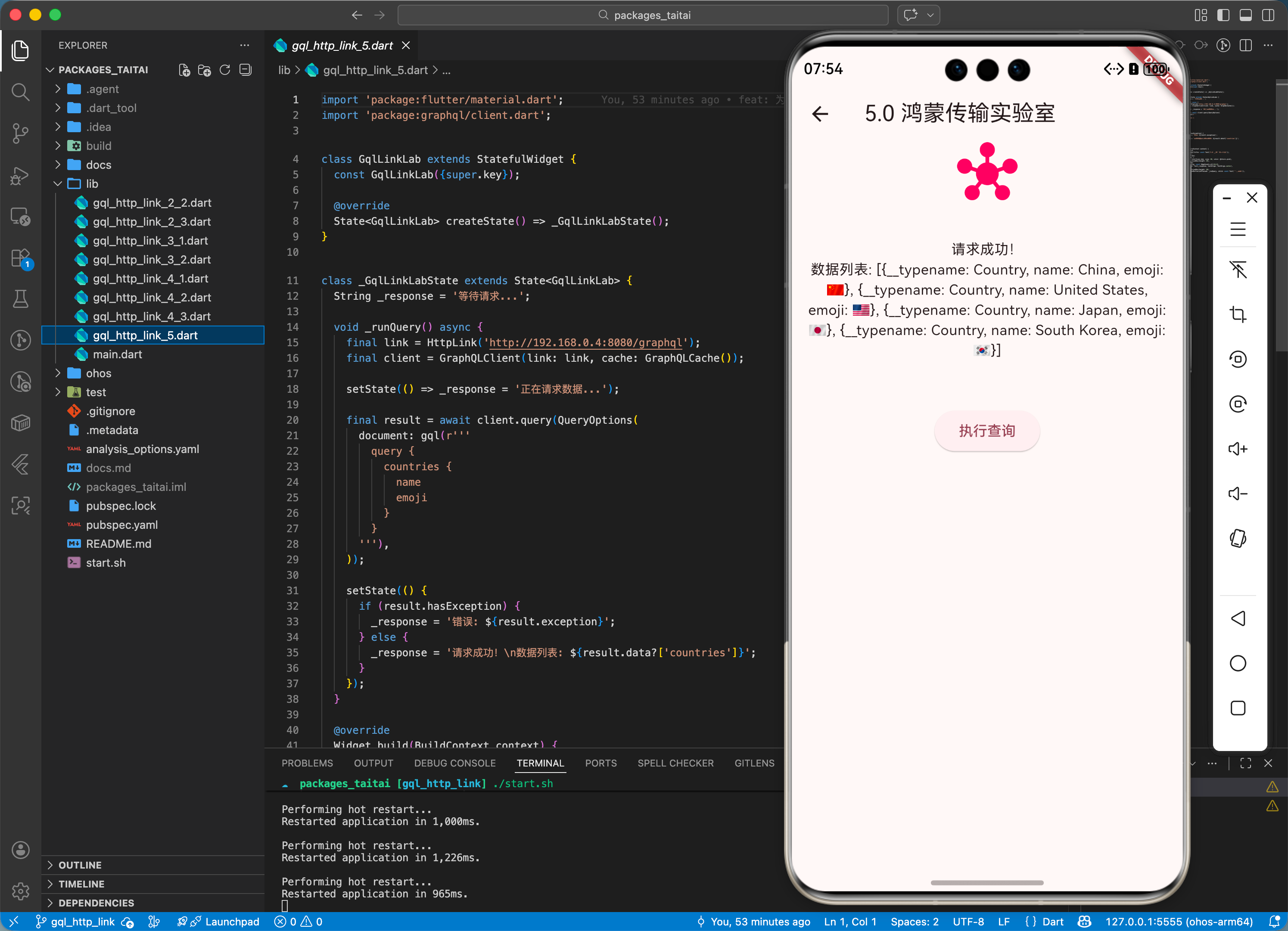Click the emulator volume up icon
Viewport: 1288px width, 931px height.
pos(1238,449)
